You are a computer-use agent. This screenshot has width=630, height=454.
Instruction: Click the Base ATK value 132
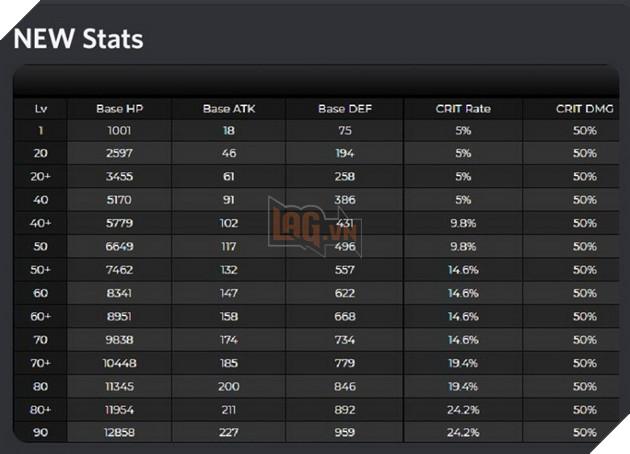tap(229, 270)
